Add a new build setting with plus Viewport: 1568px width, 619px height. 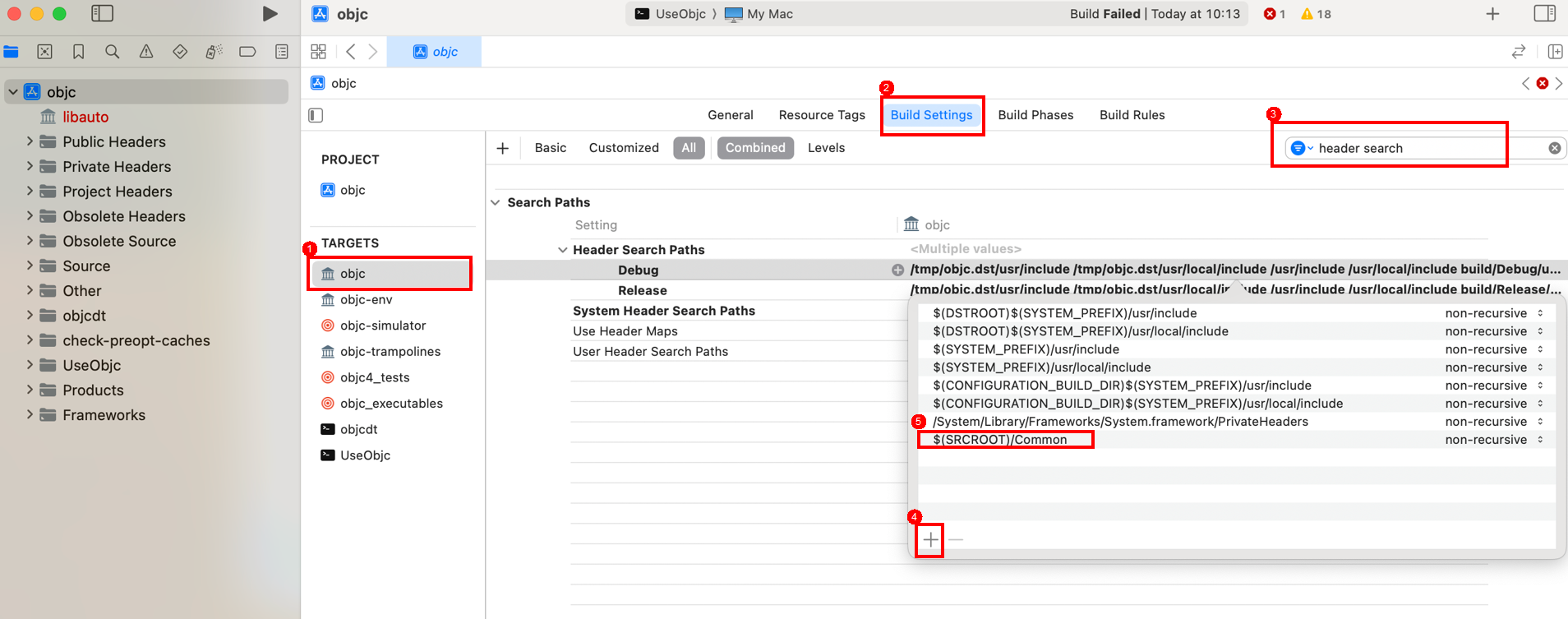coord(503,148)
